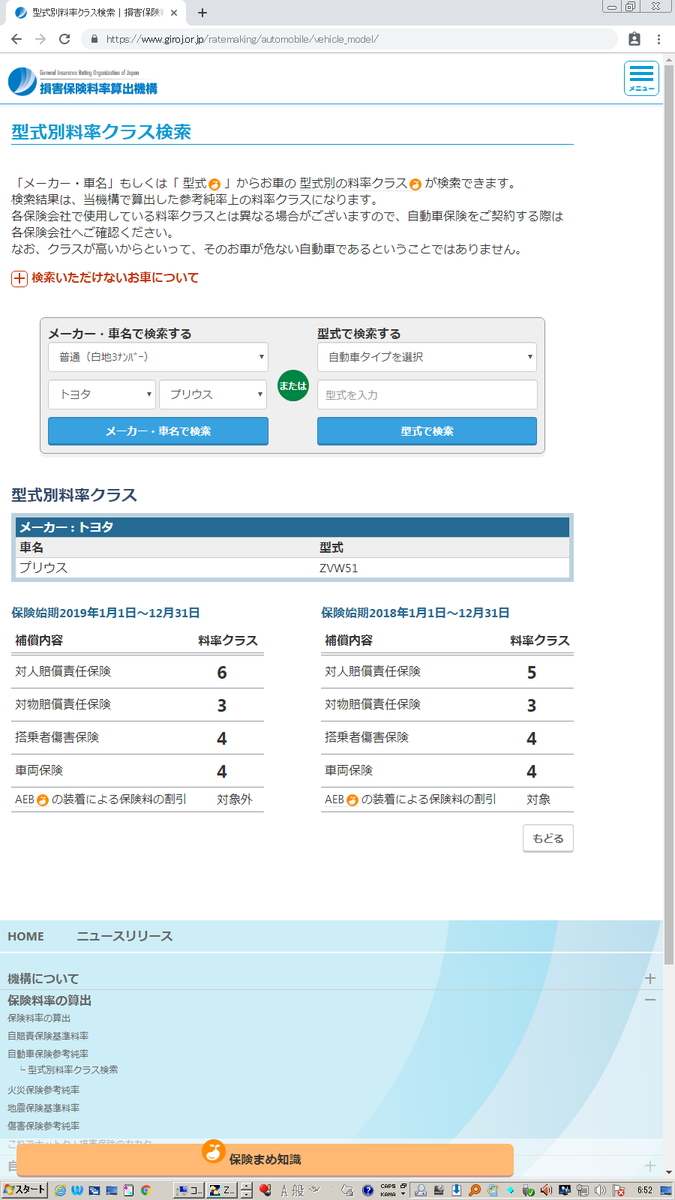Open a new browser tab
Viewport: 675px width, 1200px height.
click(x=202, y=13)
